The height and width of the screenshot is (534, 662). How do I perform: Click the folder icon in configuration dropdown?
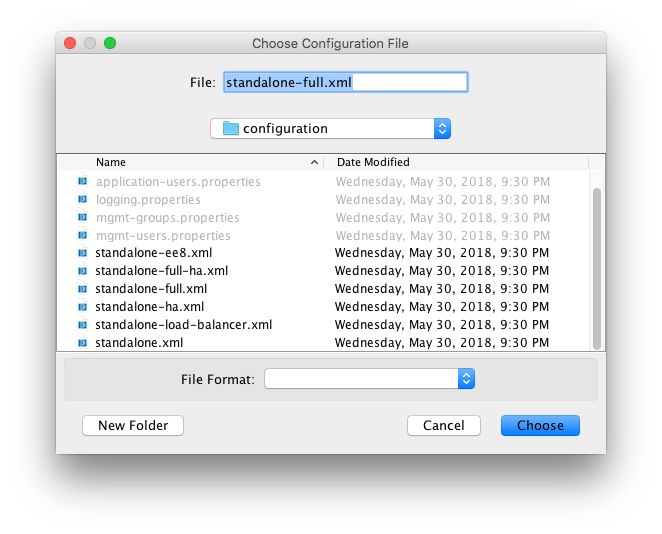231,128
